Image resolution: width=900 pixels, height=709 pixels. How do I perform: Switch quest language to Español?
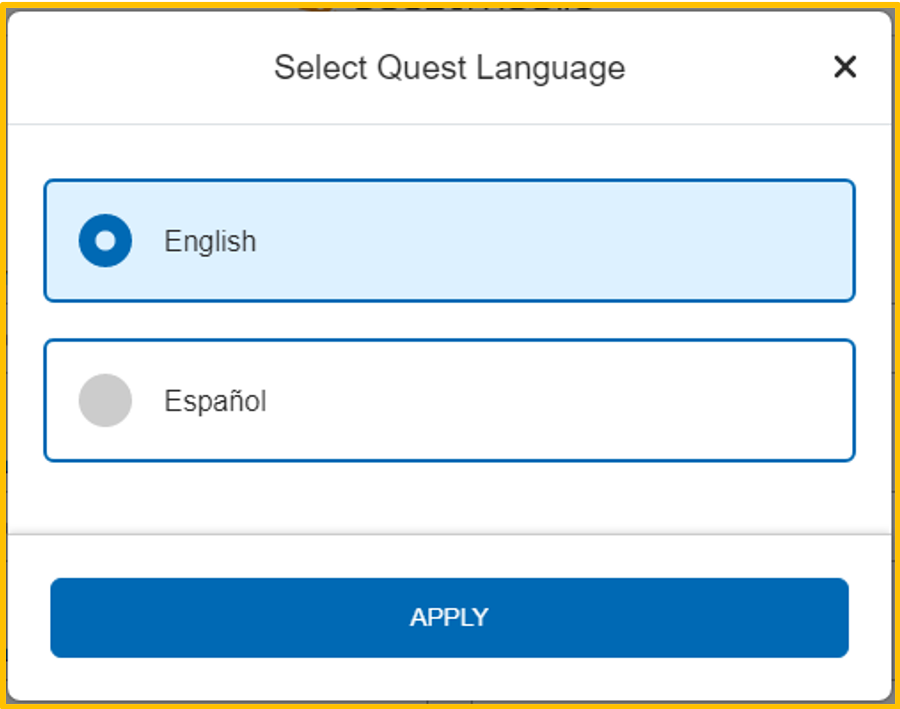tap(449, 400)
